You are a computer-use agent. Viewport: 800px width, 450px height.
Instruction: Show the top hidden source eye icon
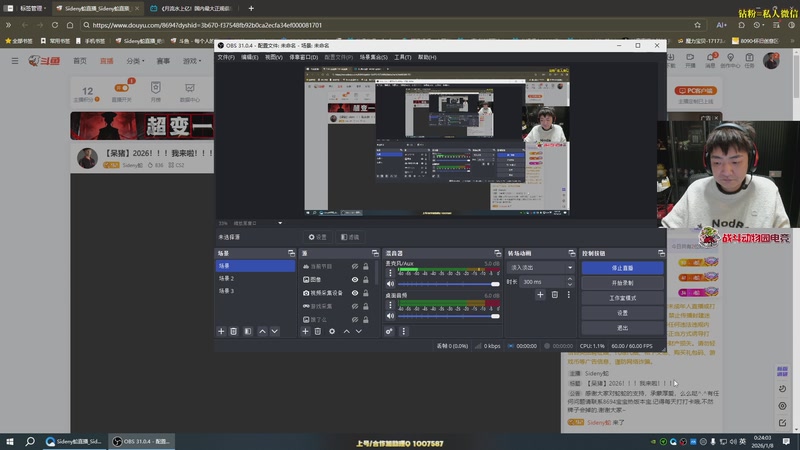pyautogui.click(x=355, y=266)
